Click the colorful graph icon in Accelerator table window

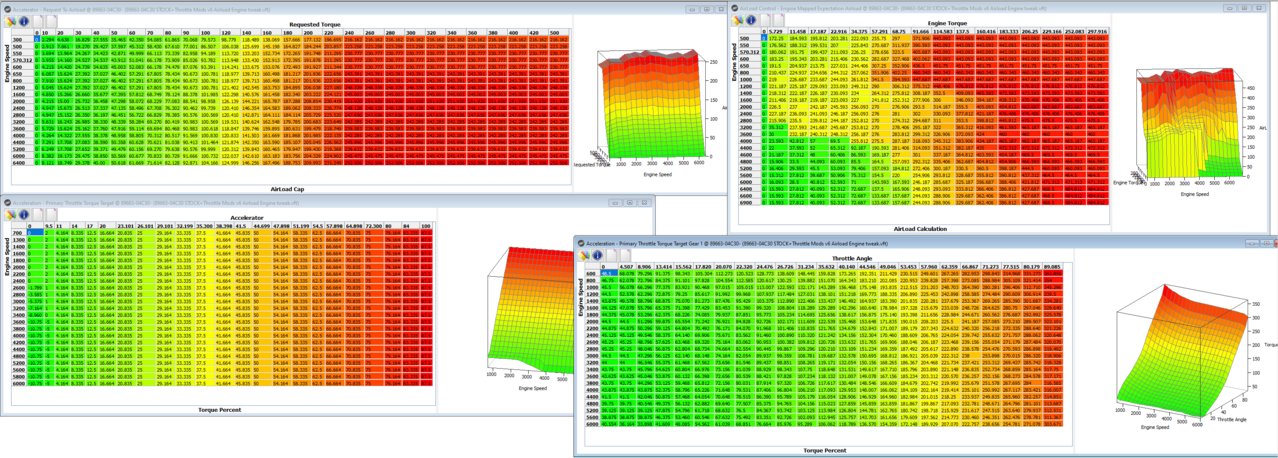10,214
